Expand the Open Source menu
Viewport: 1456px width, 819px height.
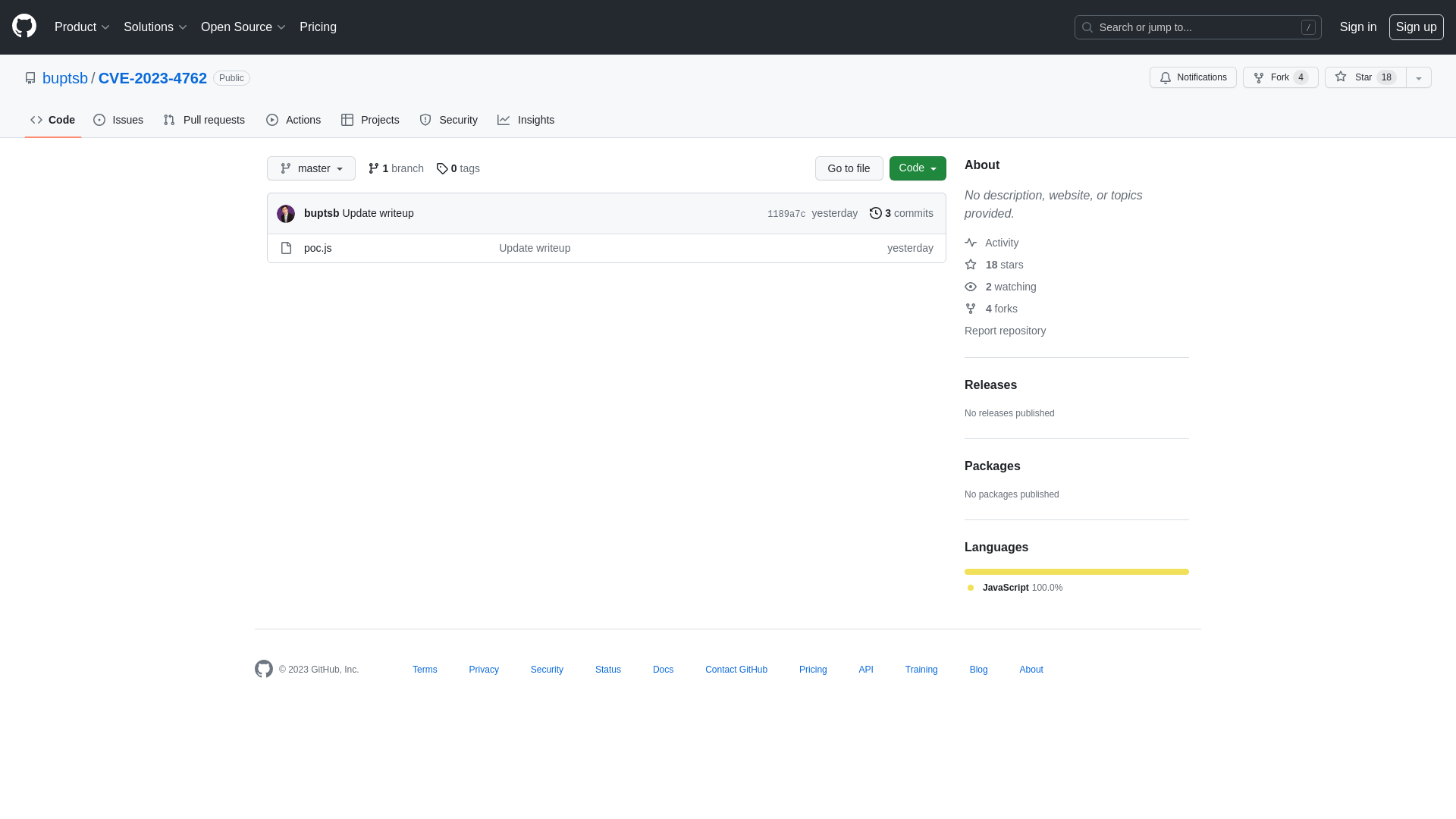[x=243, y=27]
